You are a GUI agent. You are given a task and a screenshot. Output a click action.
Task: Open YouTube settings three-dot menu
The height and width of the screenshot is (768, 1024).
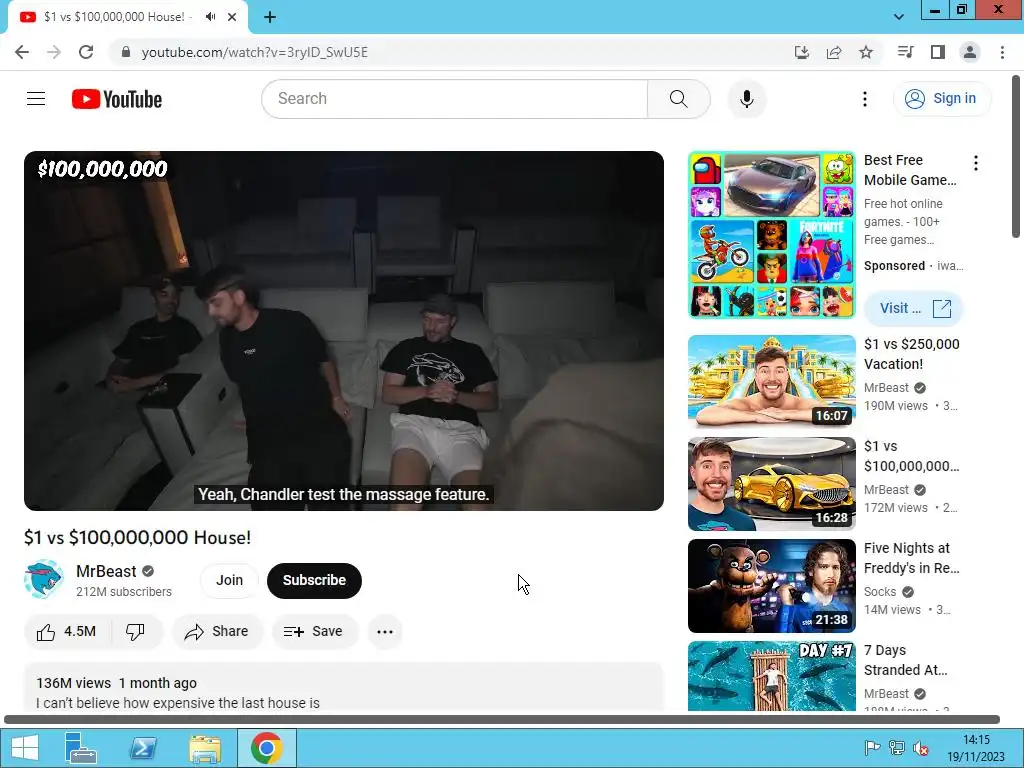pos(865,99)
